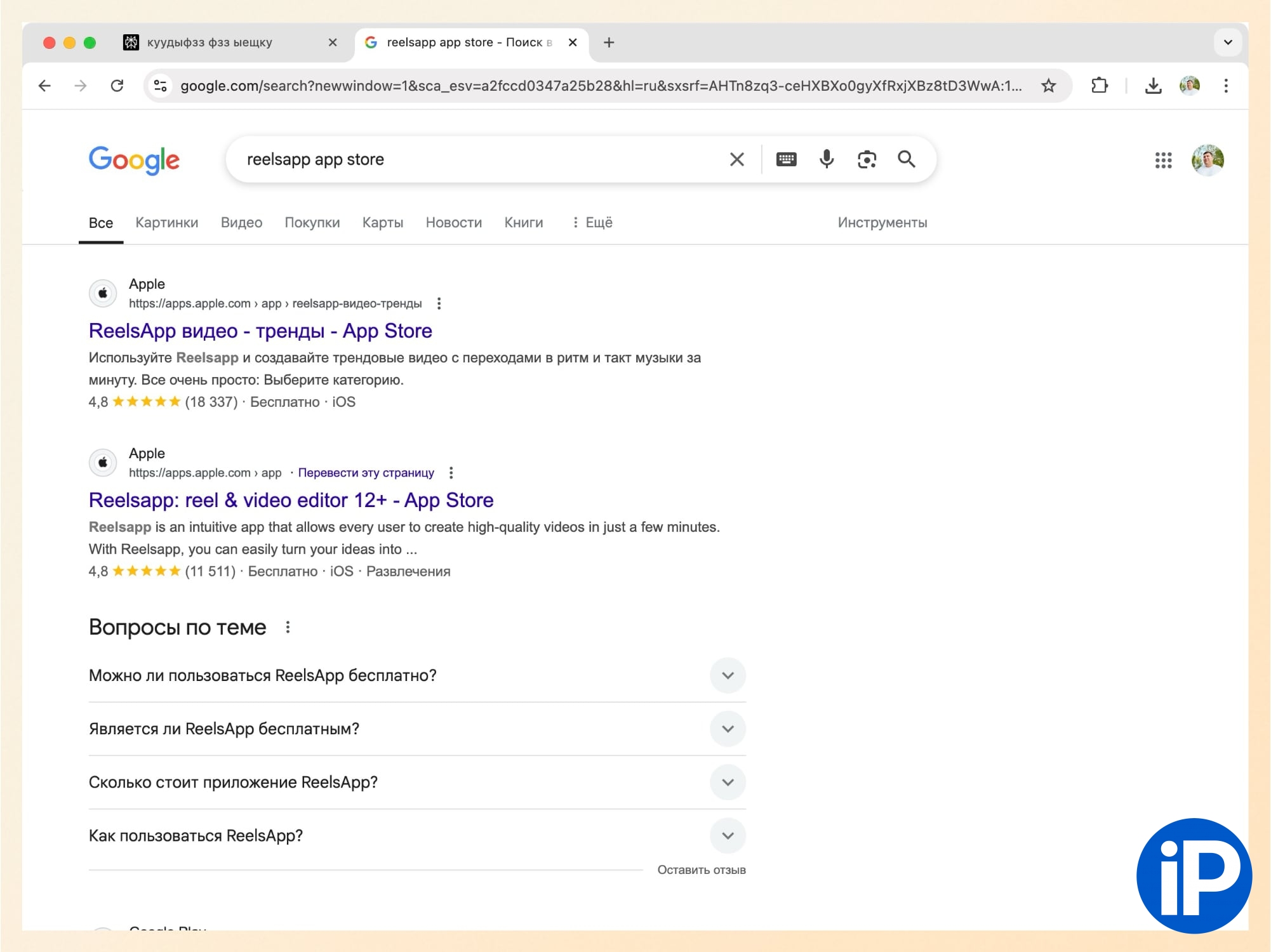The height and width of the screenshot is (952, 1271).
Task: Open the "Ещё" more filters dropdown
Action: (592, 223)
